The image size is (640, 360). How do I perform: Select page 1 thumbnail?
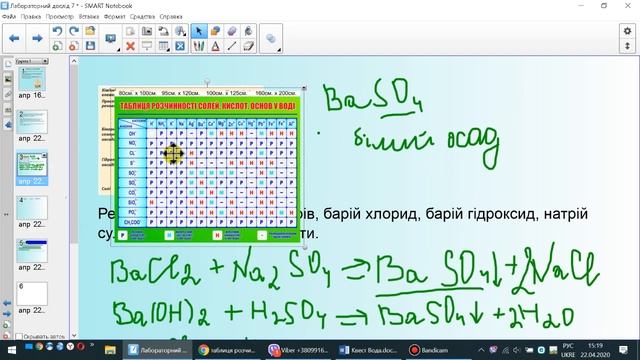(32, 79)
